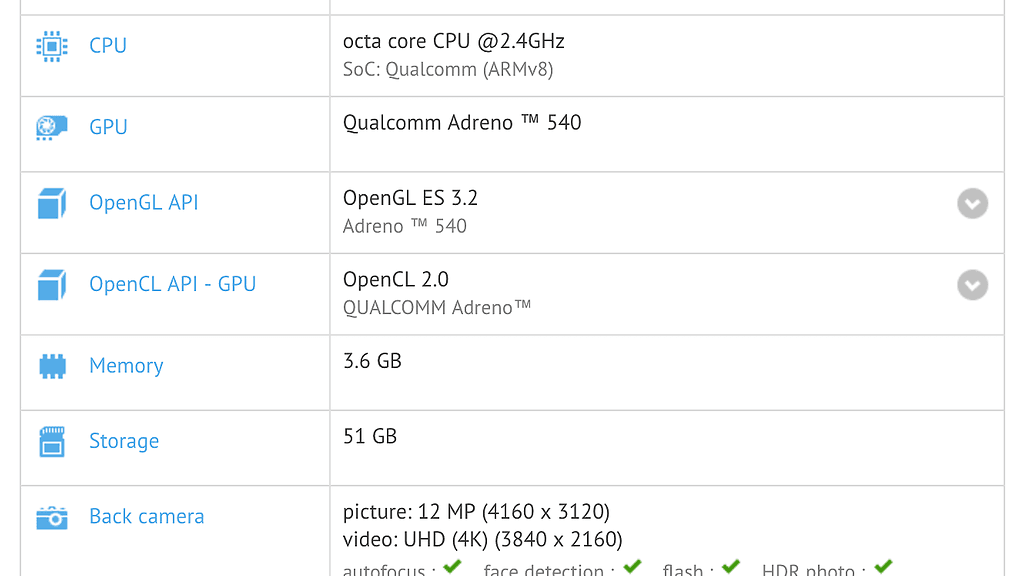The width and height of the screenshot is (1024, 576).
Task: Open the CPU label link
Action: [108, 46]
